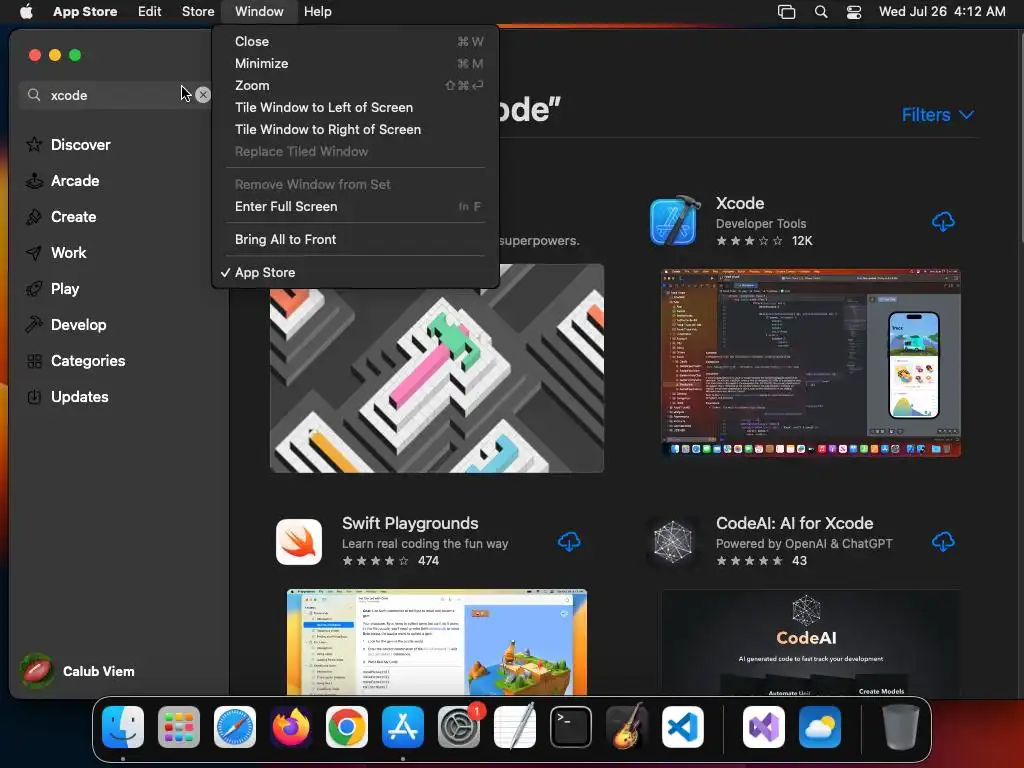Open Discover section star icon

(34, 144)
